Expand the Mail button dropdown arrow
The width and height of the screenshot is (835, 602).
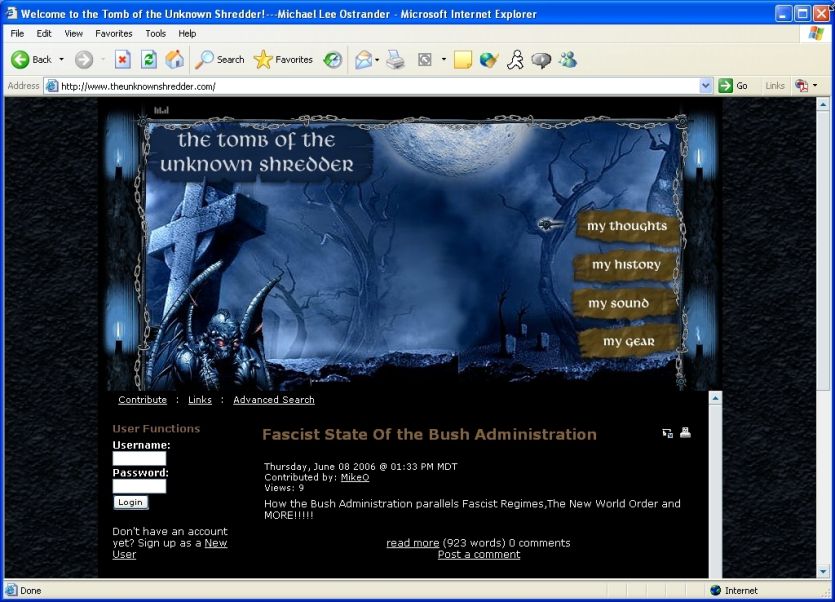pos(378,60)
